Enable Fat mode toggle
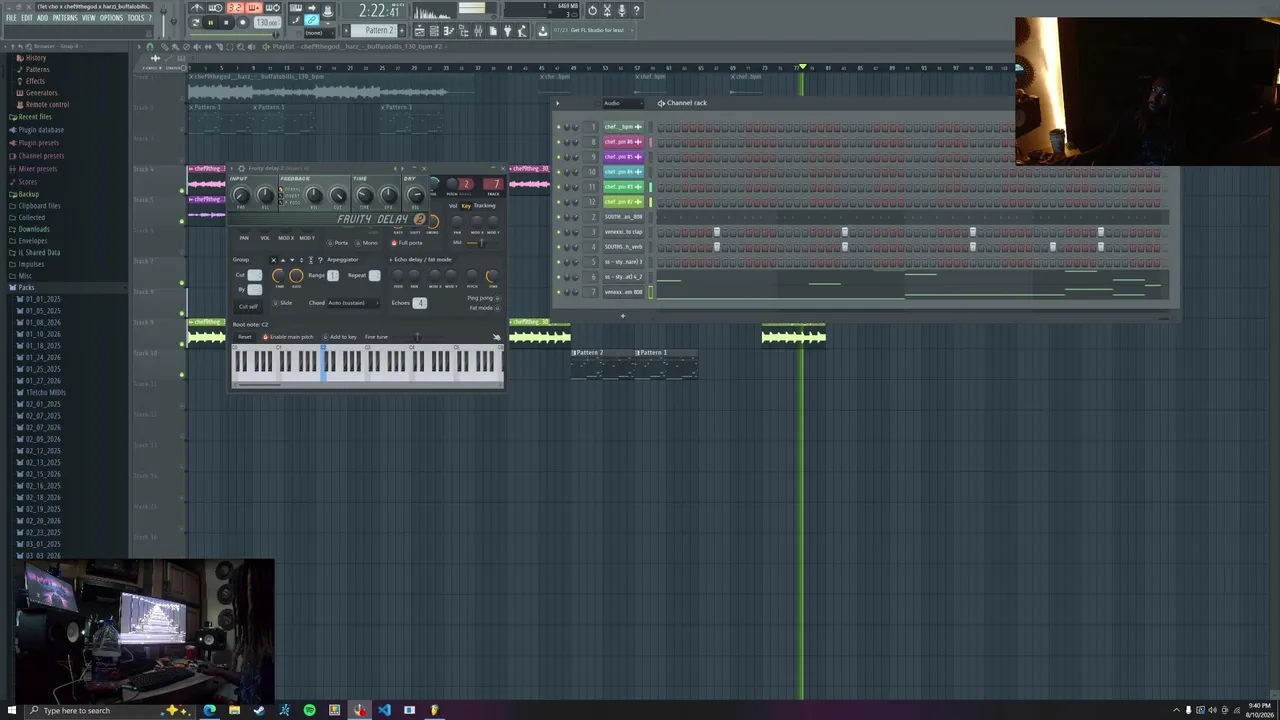Viewport: 1280px width, 720px height. pyautogui.click(x=485, y=308)
